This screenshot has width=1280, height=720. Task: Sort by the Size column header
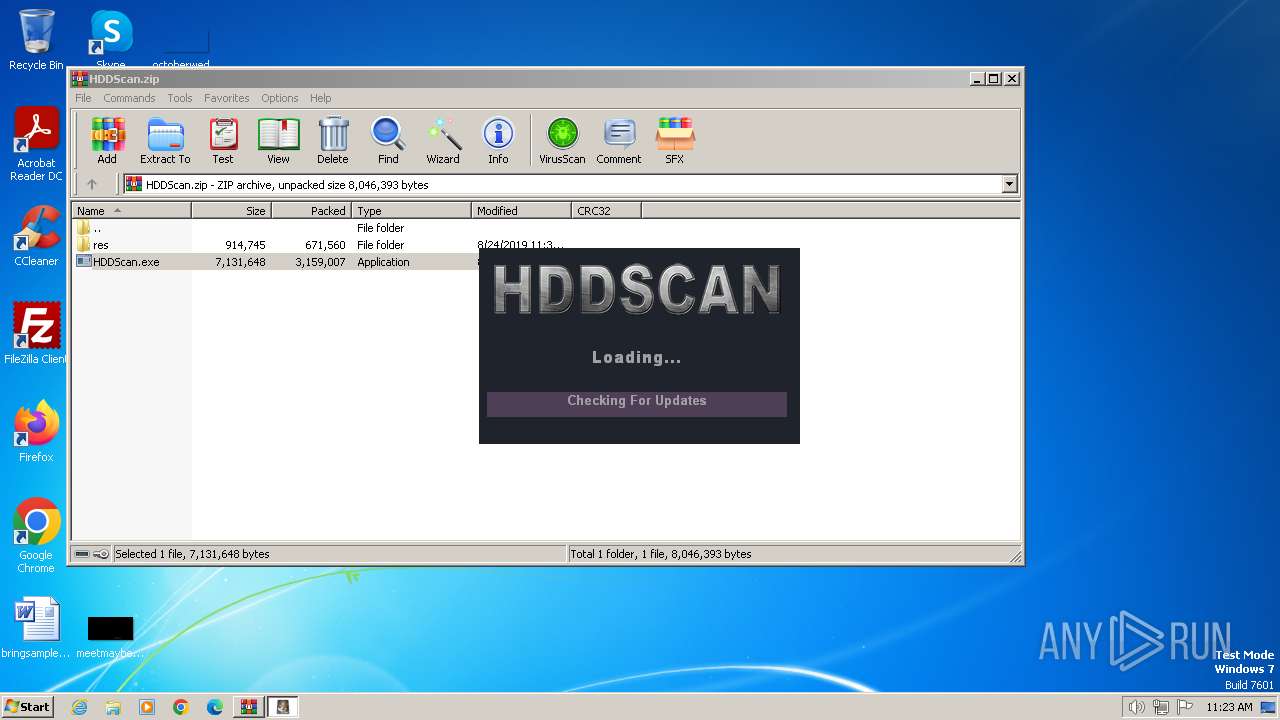[231, 211]
